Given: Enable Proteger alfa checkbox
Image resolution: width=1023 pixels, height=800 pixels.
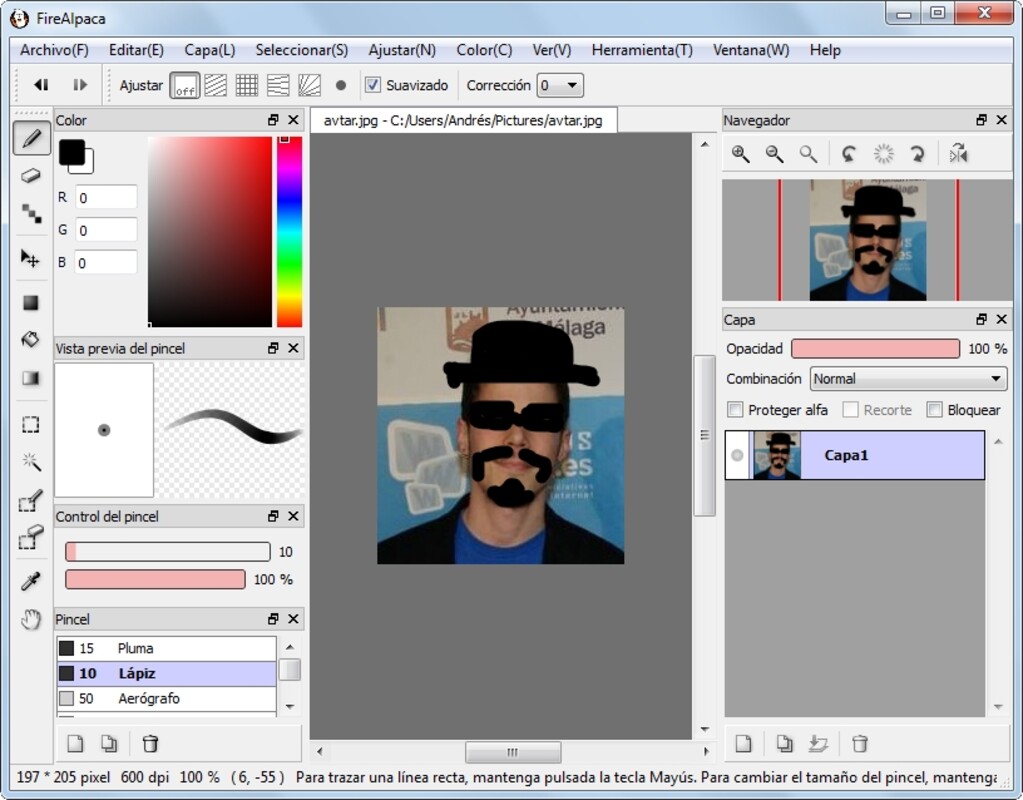Looking at the screenshot, I should tap(736, 410).
